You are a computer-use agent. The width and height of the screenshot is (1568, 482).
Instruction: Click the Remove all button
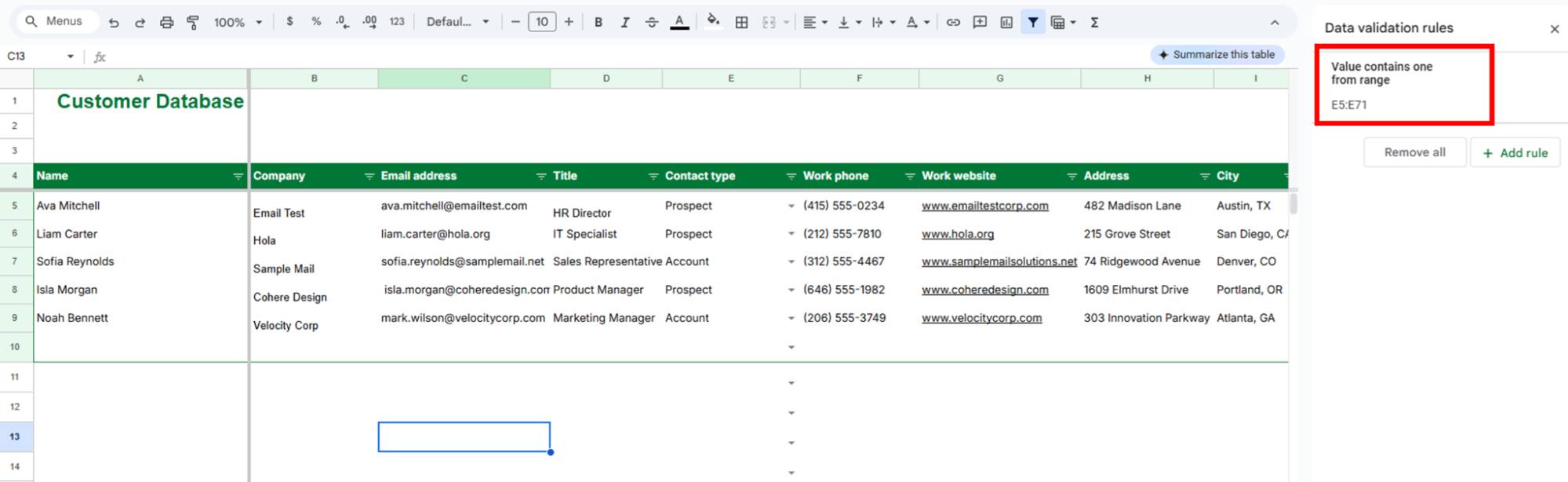(1414, 152)
